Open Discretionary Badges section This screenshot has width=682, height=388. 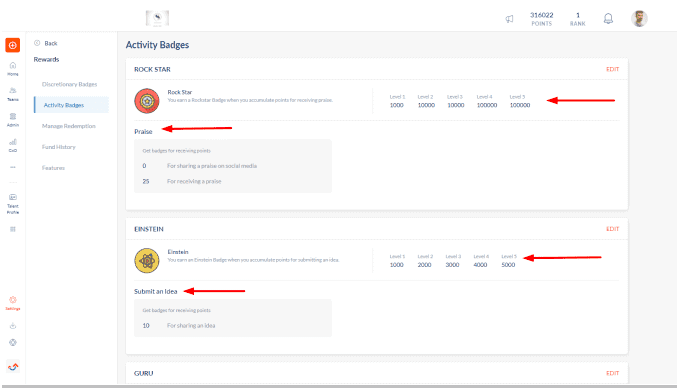[70, 84]
